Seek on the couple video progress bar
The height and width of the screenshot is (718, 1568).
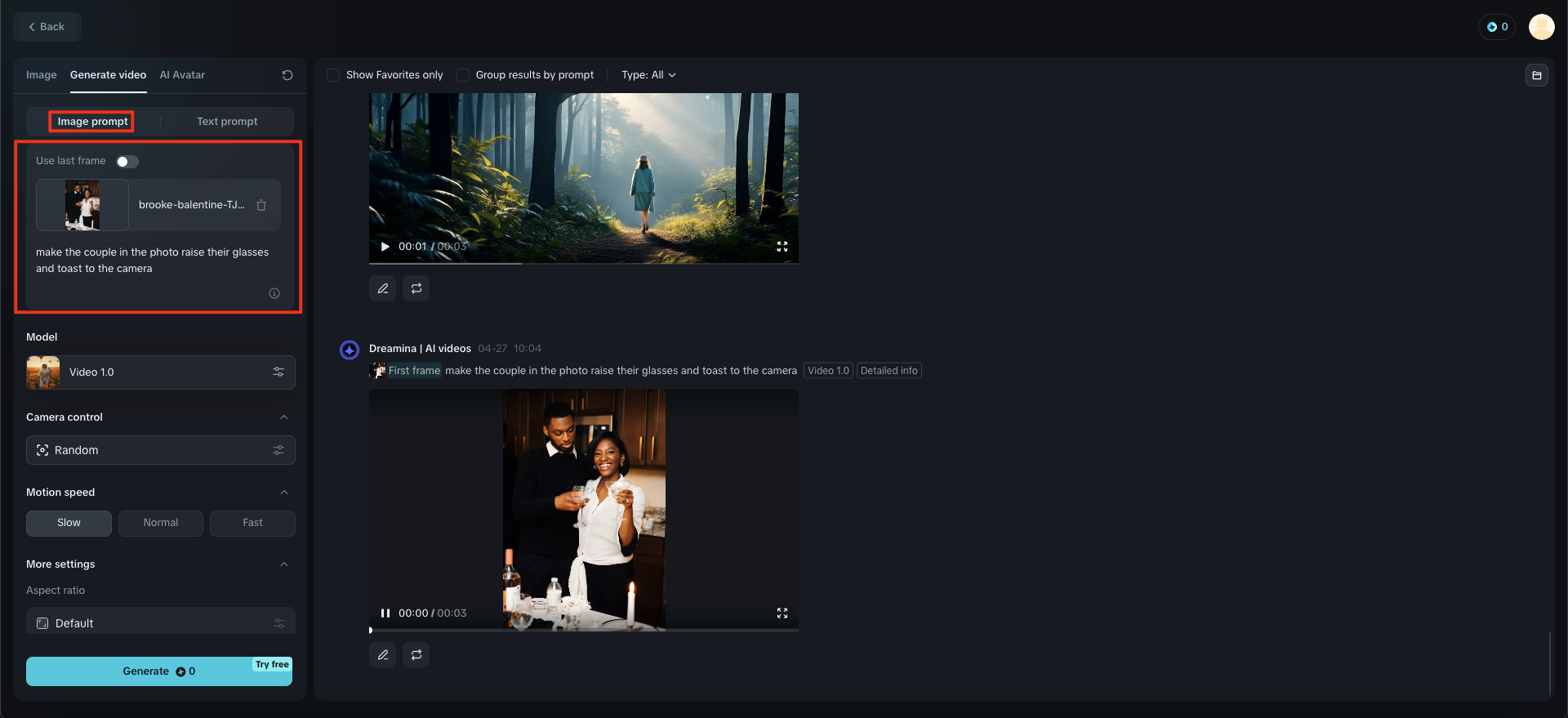click(584, 630)
